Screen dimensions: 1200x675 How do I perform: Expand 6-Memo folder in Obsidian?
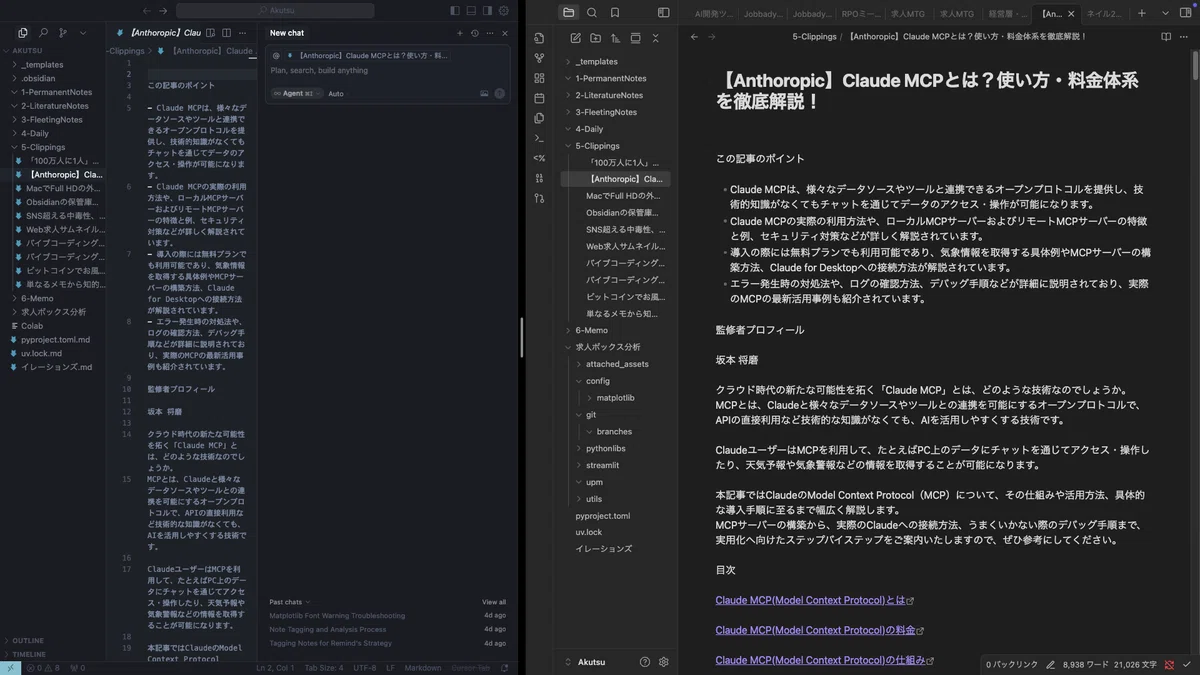tap(614, 330)
